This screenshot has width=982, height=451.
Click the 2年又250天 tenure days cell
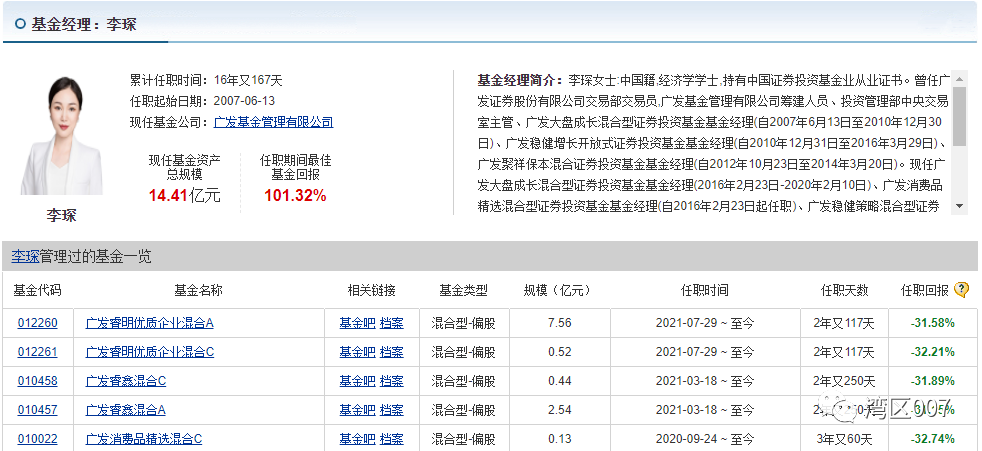(x=844, y=381)
